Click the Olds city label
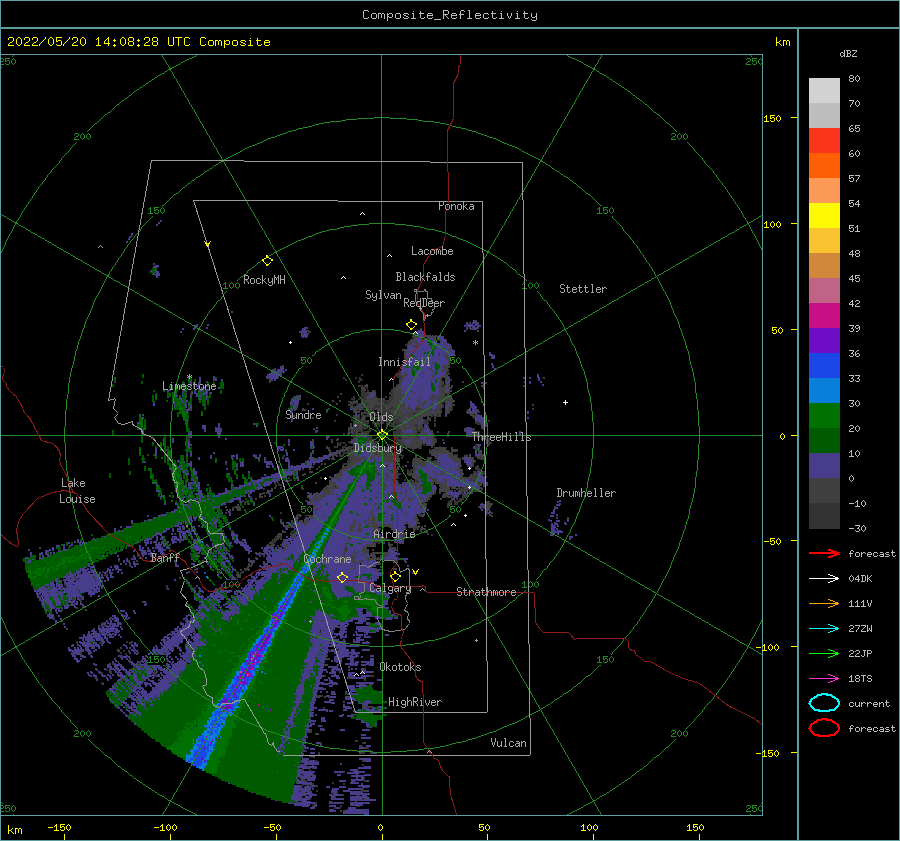The image size is (900, 841). point(382,417)
